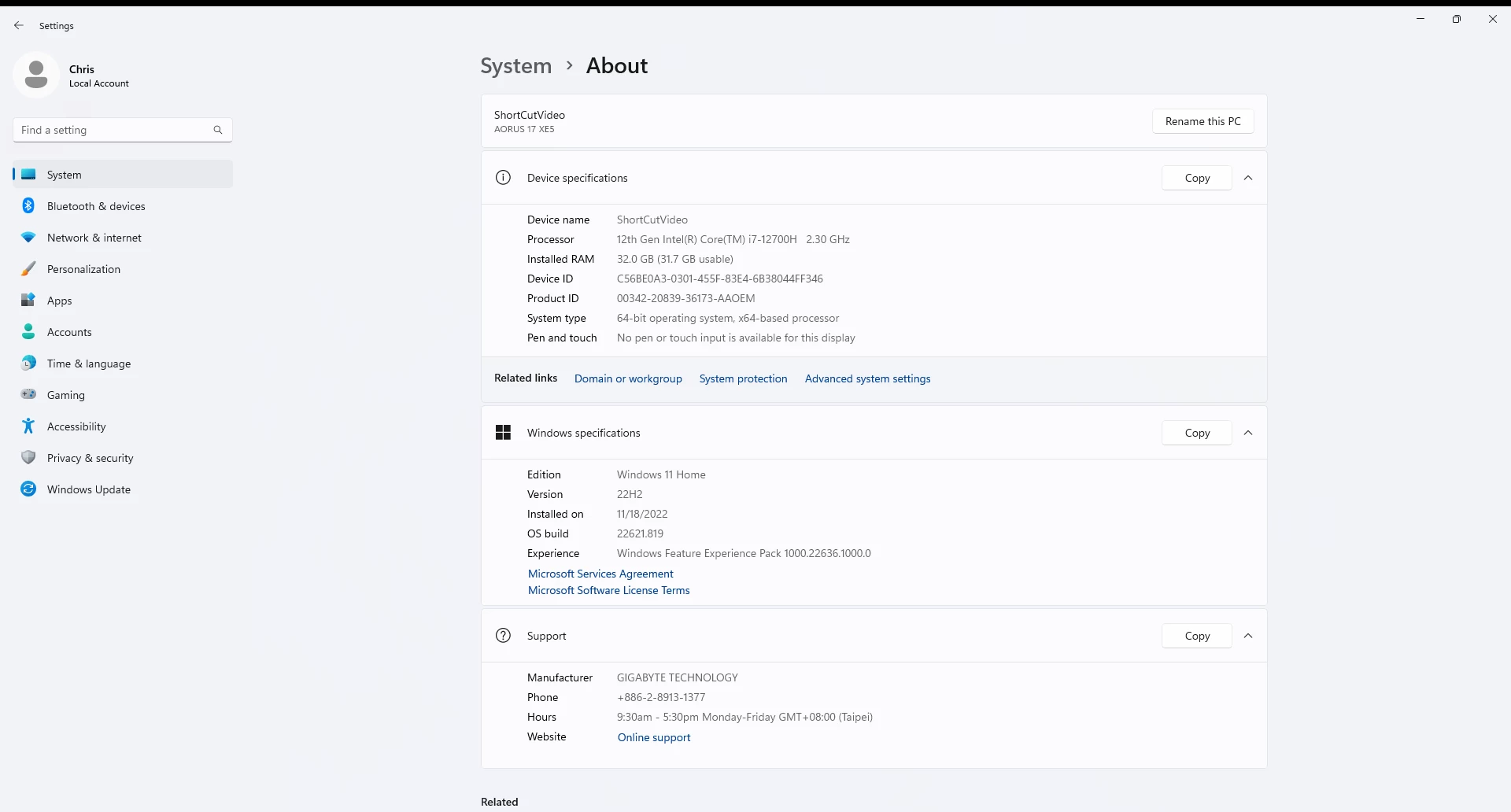Click System in breadcrumb
Image resolution: width=1511 pixels, height=812 pixels.
[x=516, y=65]
